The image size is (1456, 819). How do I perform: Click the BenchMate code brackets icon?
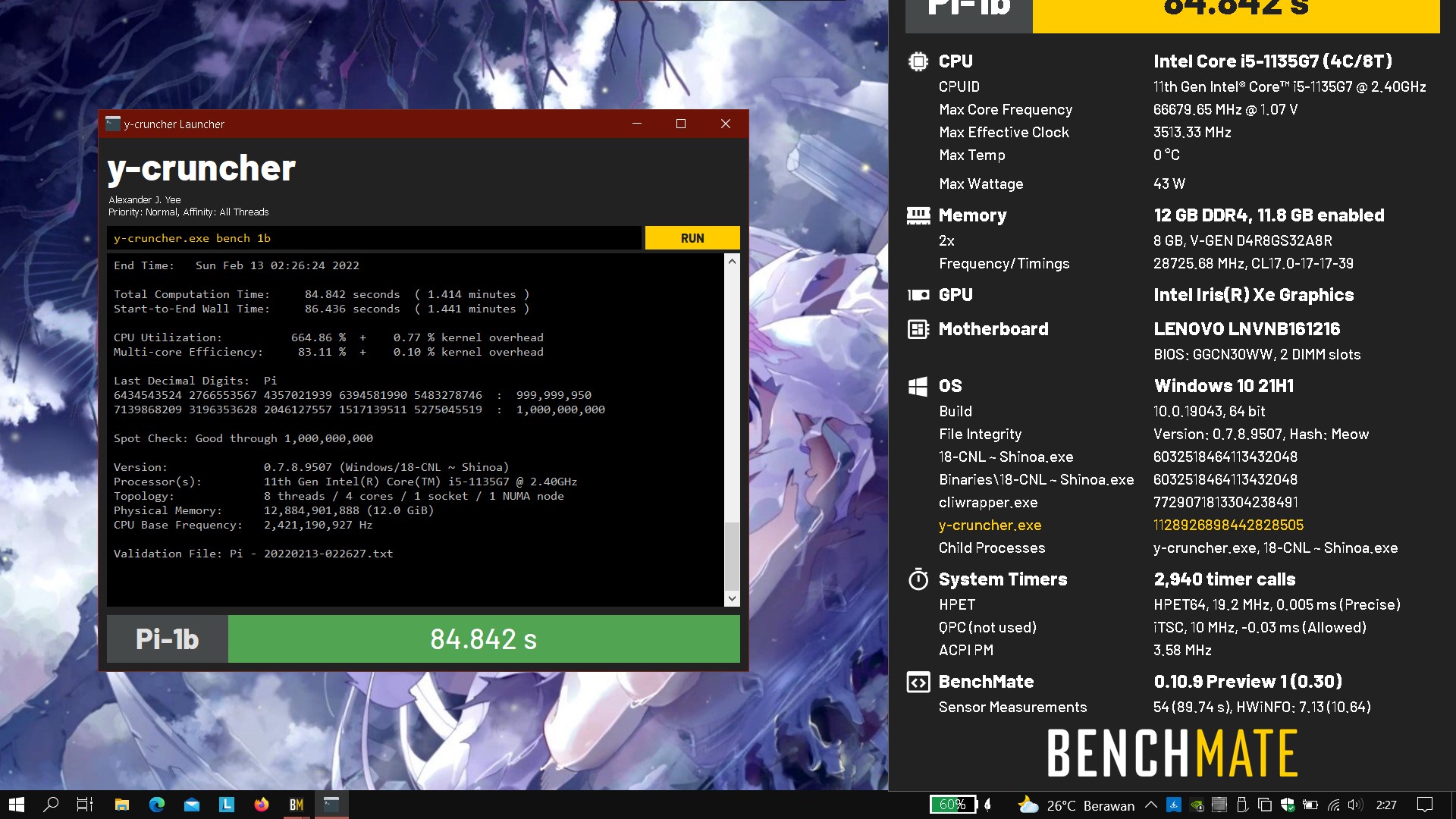(918, 682)
